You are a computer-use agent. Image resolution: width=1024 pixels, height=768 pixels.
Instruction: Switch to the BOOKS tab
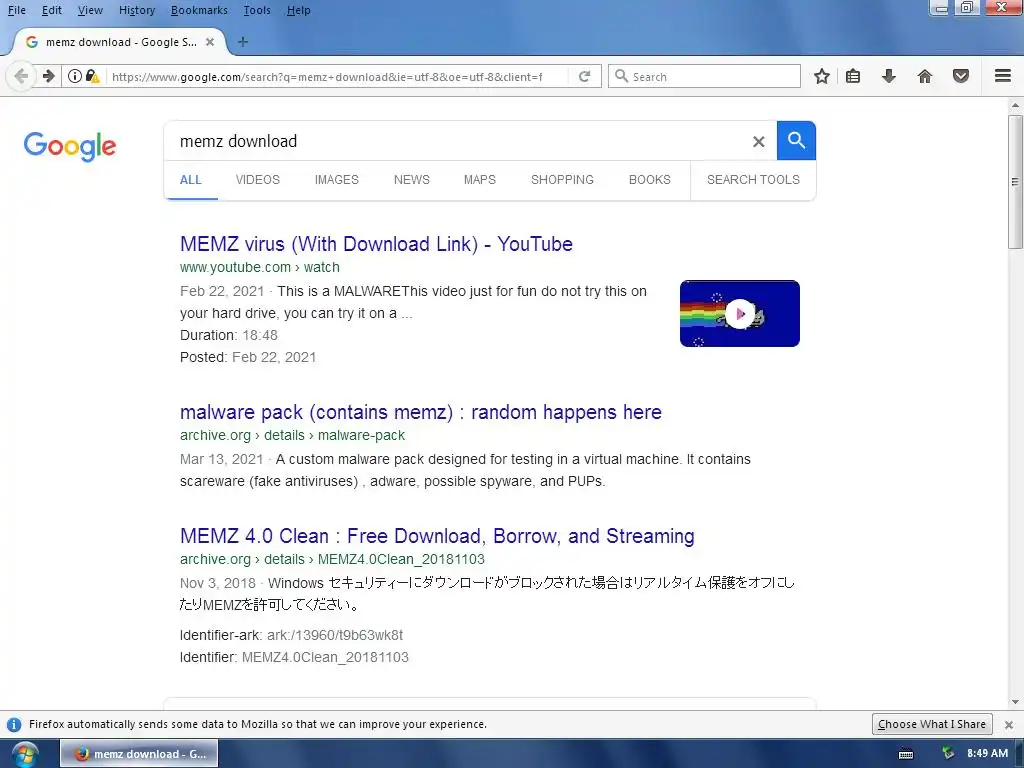pyautogui.click(x=650, y=180)
